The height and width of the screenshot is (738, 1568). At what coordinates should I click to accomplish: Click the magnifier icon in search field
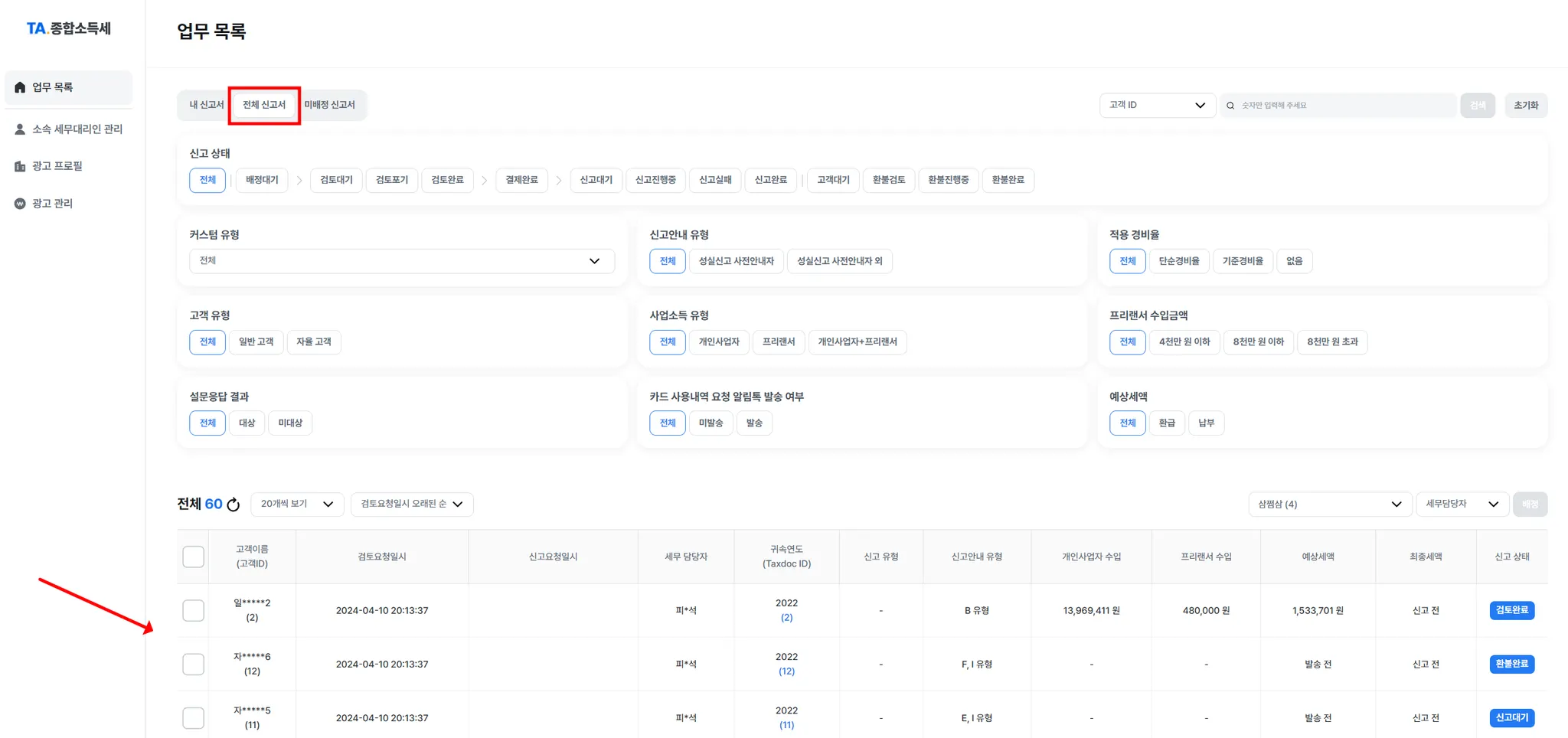[x=1230, y=106]
